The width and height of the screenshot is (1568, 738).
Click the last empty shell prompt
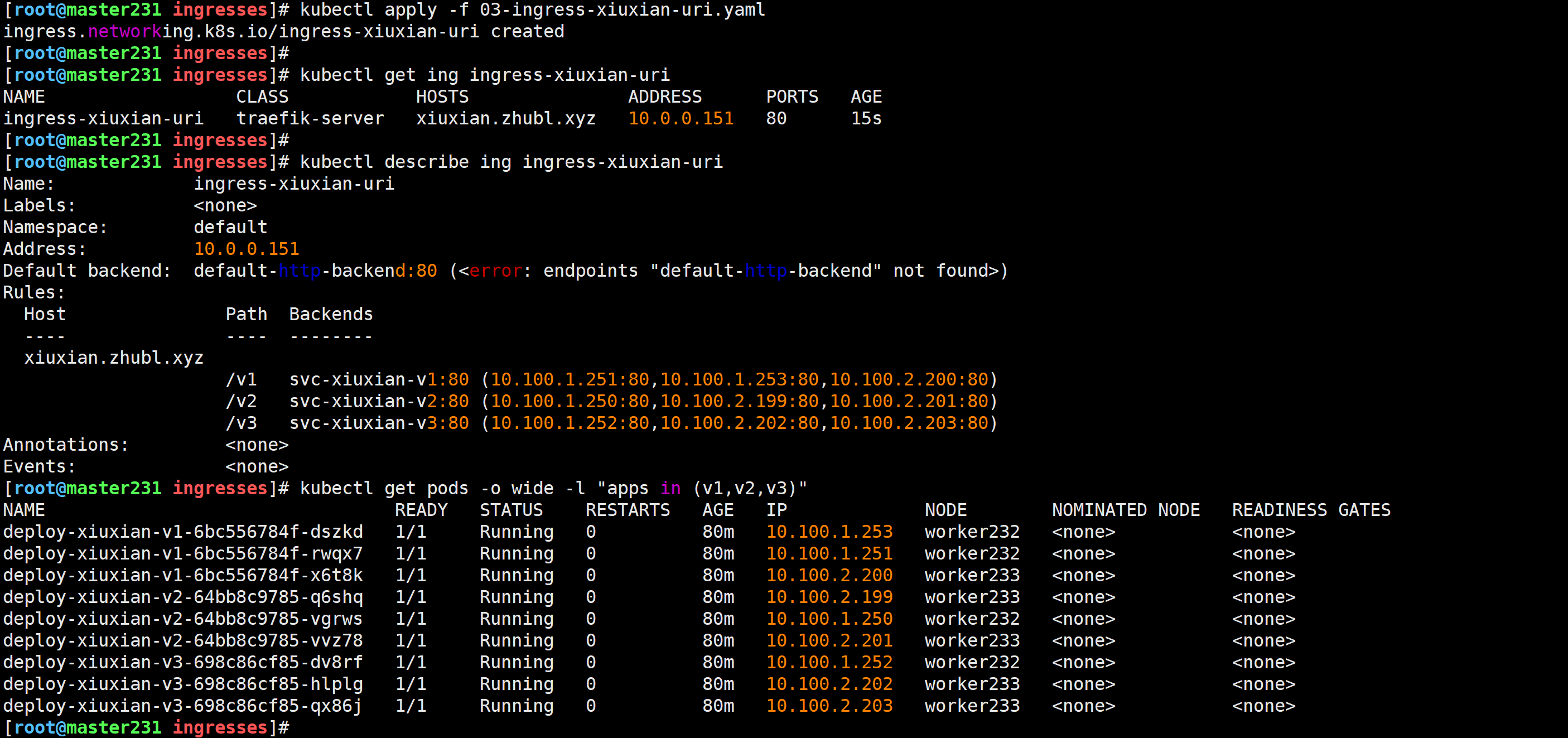[146, 727]
